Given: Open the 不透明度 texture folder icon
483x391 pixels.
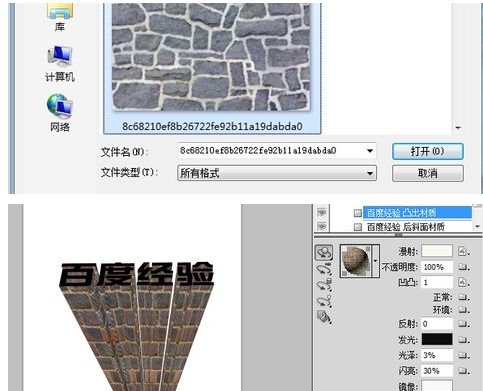Looking at the screenshot, I should tap(463, 267).
